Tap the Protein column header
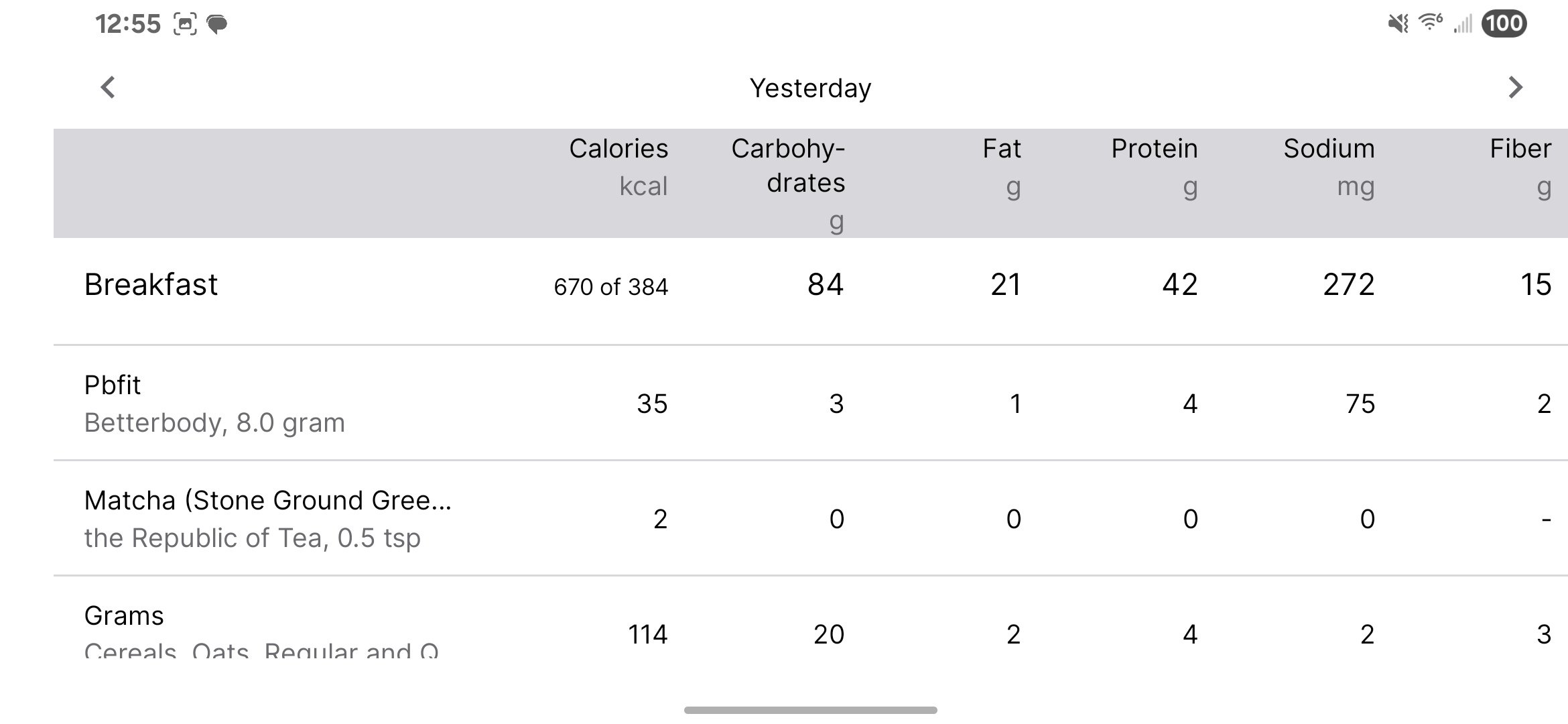 click(1154, 166)
